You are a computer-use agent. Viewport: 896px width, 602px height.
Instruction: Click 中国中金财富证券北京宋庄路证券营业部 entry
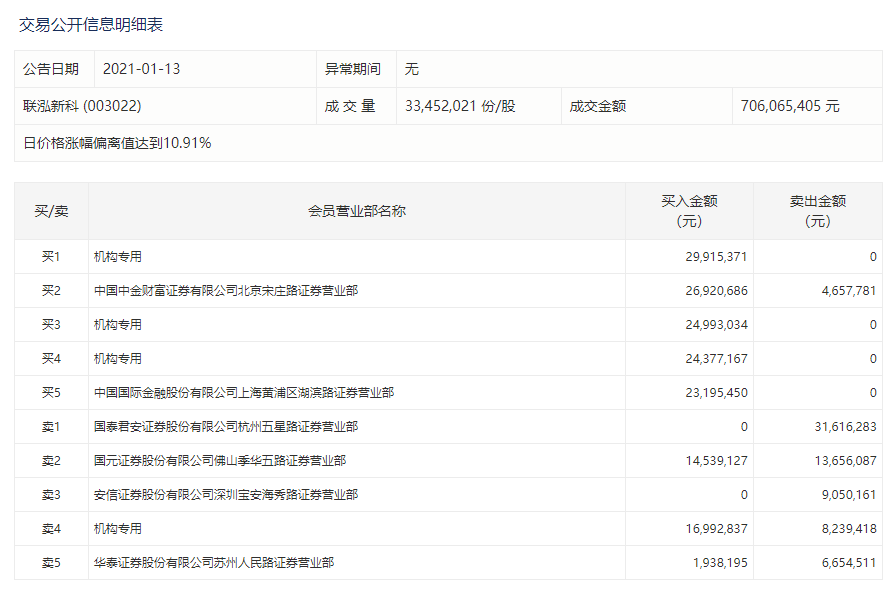226,291
